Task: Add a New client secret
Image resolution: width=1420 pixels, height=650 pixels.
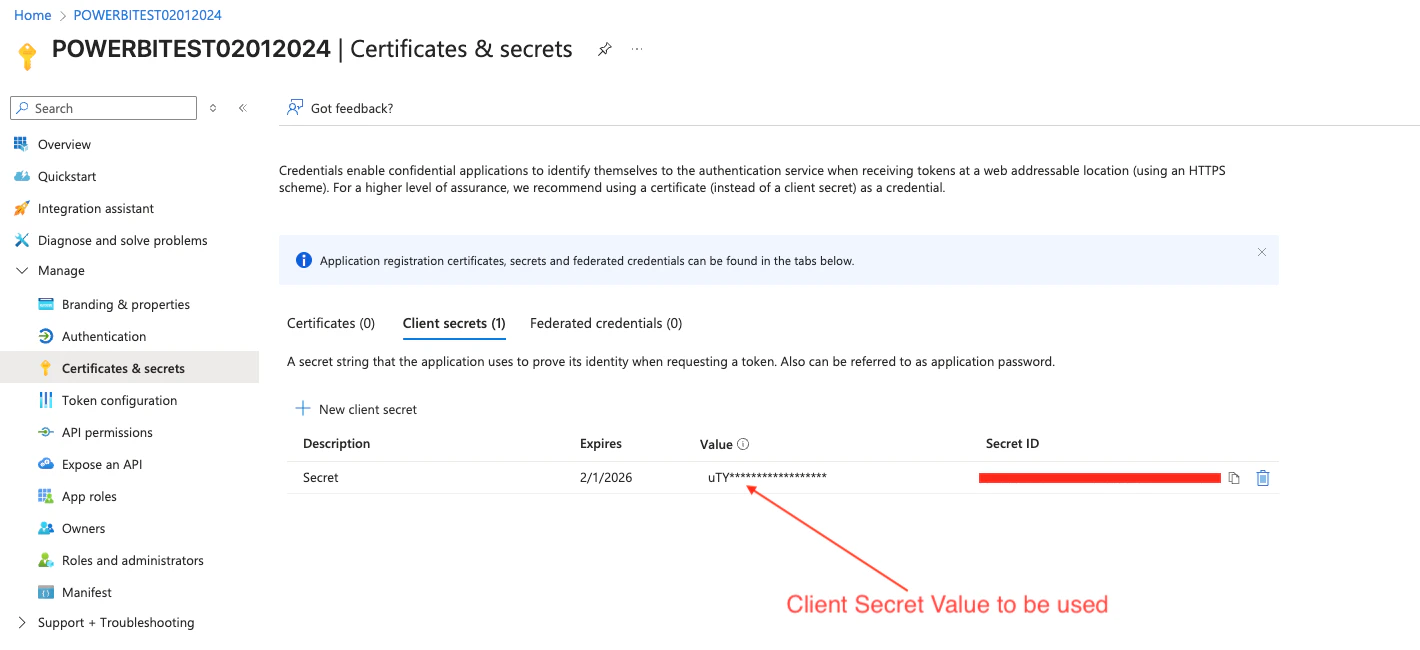Action: pos(356,409)
